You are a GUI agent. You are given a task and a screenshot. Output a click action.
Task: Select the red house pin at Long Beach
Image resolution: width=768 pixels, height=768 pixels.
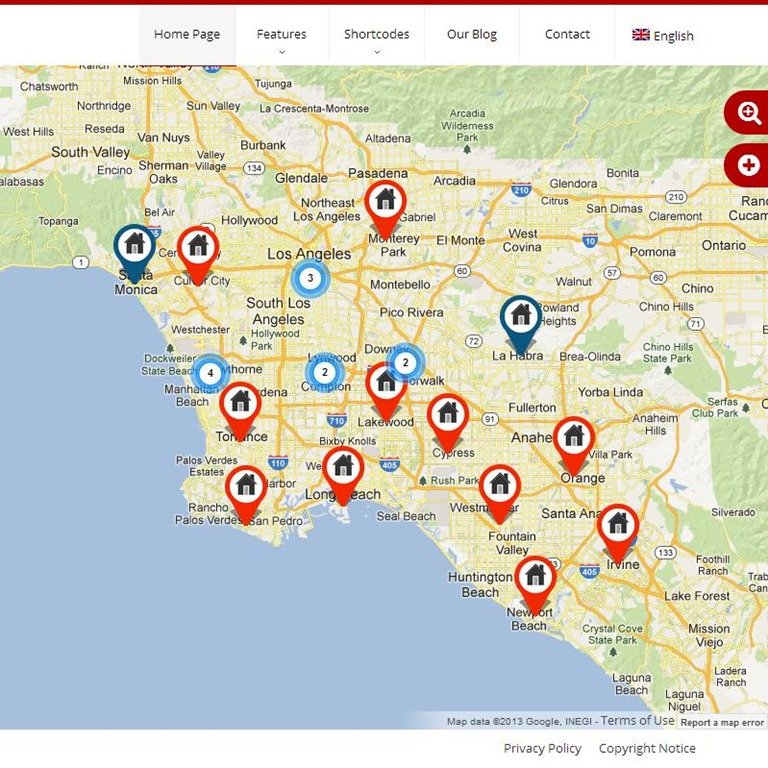(343, 475)
